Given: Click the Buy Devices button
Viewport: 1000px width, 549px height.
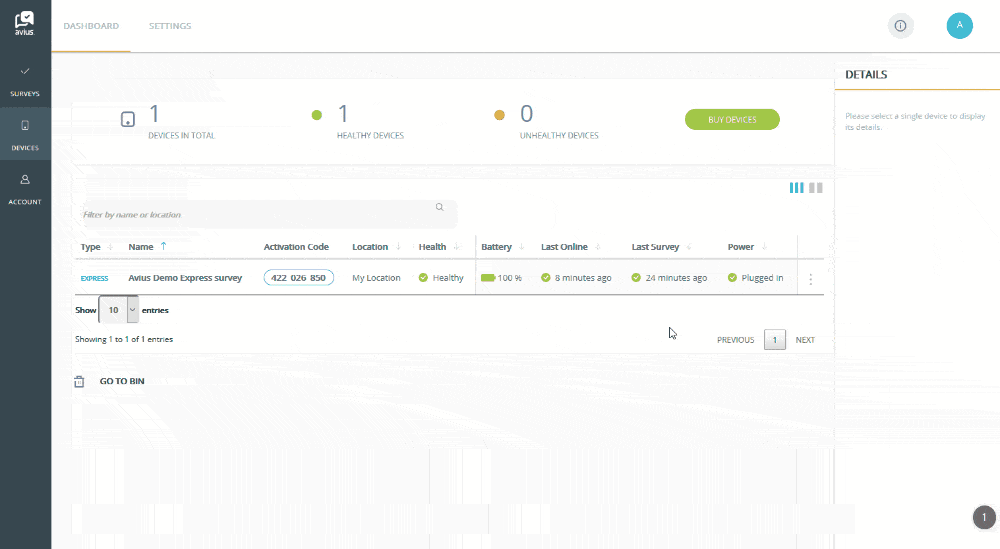Looking at the screenshot, I should [732, 120].
